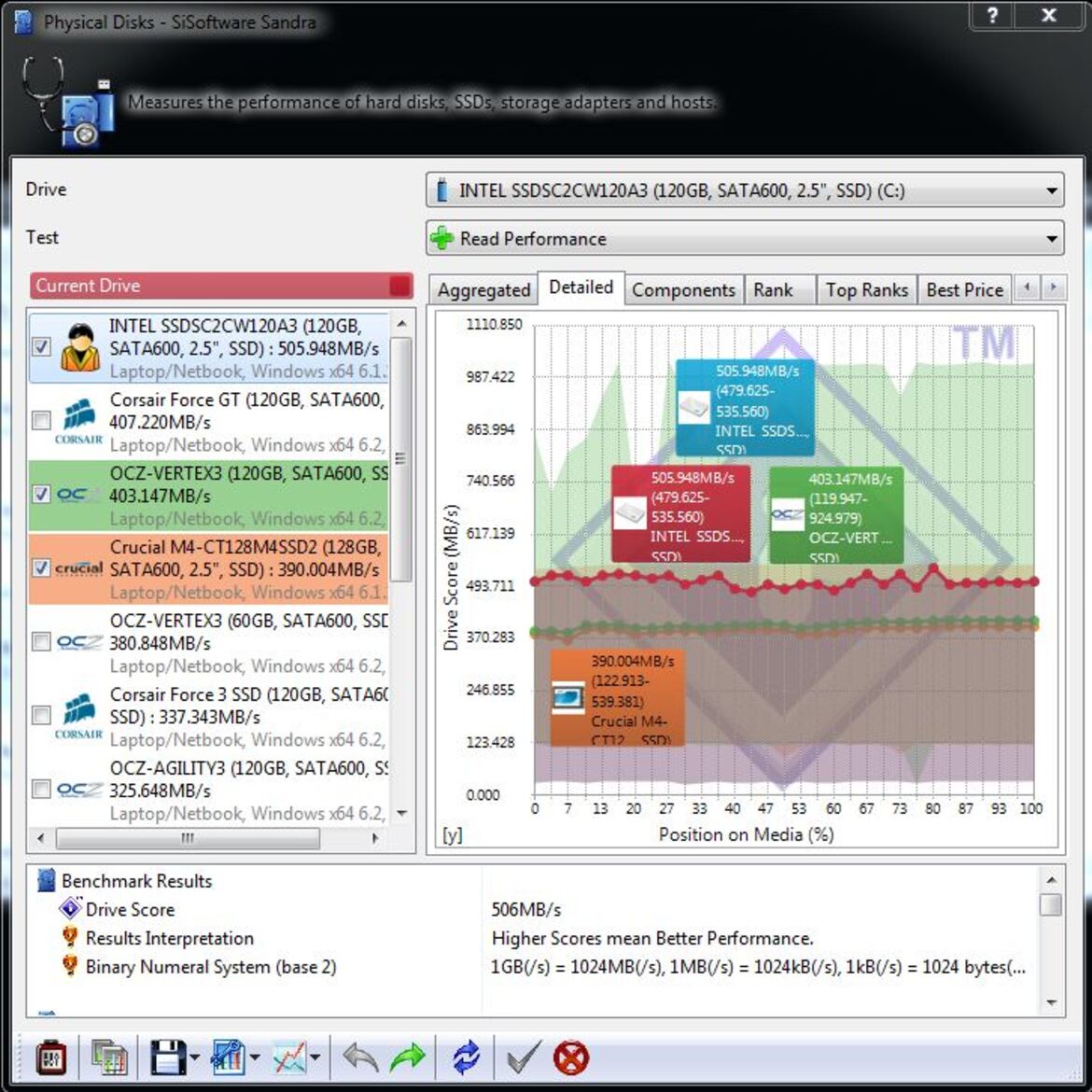Image resolution: width=1092 pixels, height=1092 pixels.
Task: Uncheck the INTEL SSDSC2CW120A3 drive checkbox
Action: tap(42, 347)
